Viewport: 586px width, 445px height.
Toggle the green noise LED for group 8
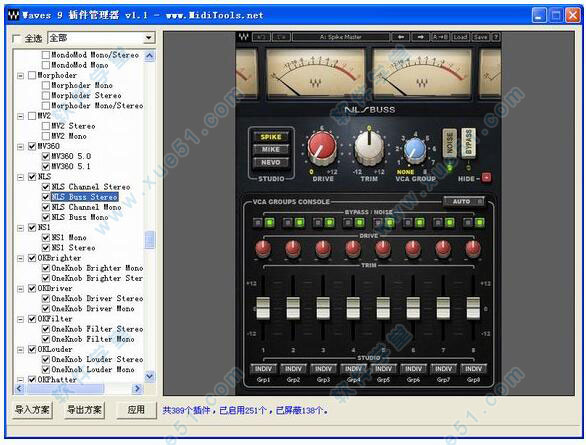coord(479,223)
